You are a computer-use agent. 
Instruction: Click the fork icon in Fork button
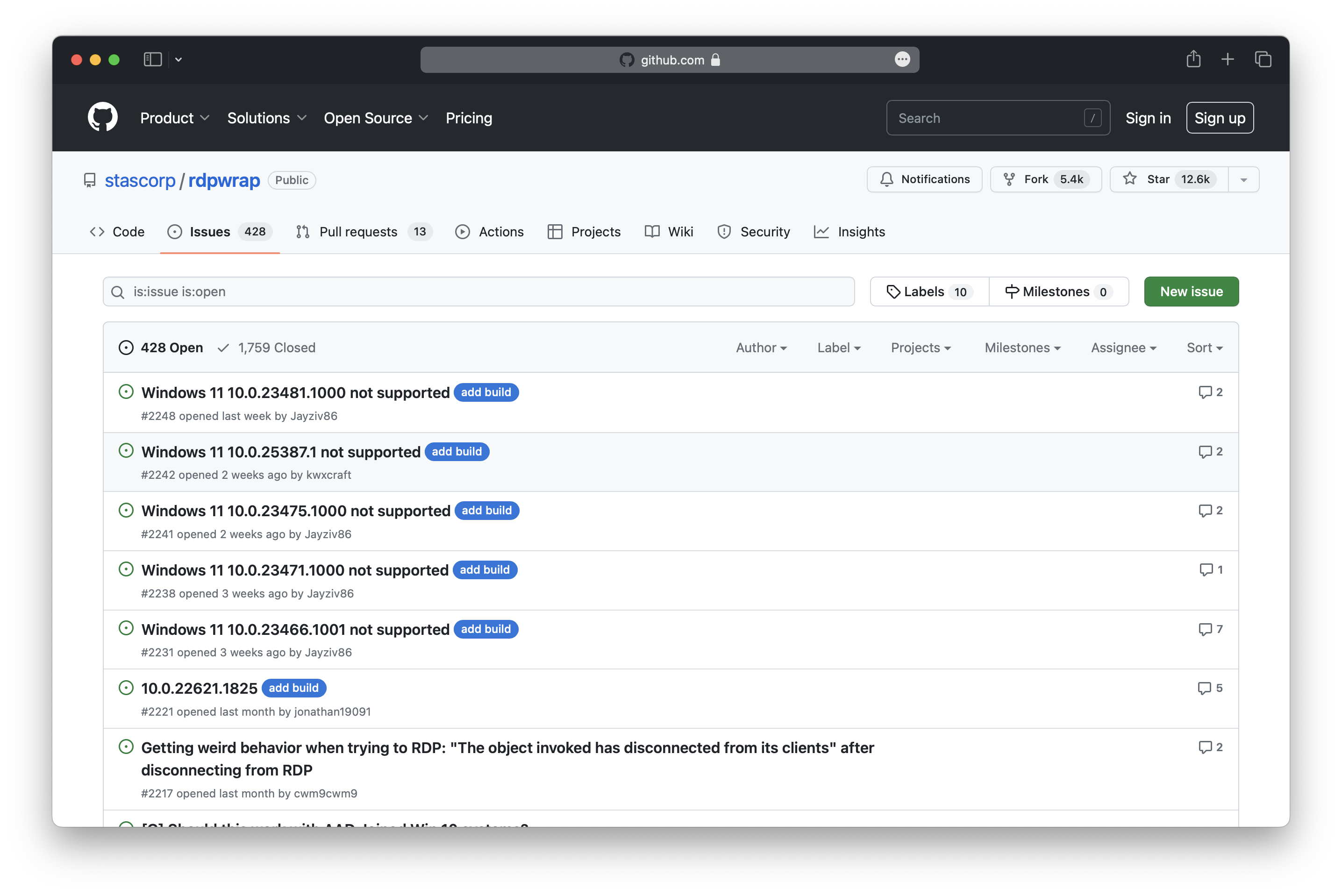click(x=1009, y=179)
